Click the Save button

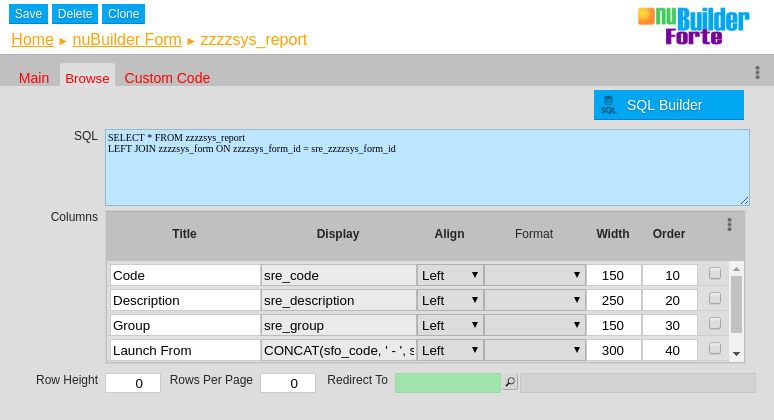click(x=28, y=14)
